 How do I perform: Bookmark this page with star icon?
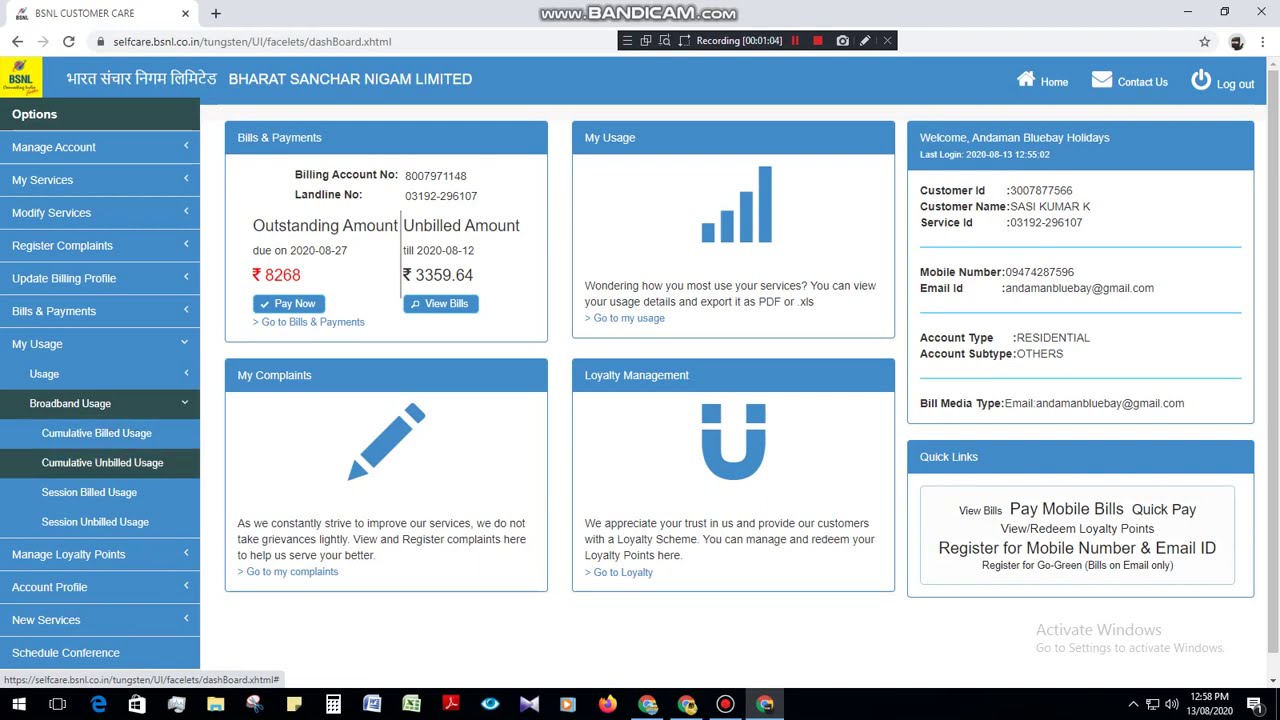tap(1205, 42)
